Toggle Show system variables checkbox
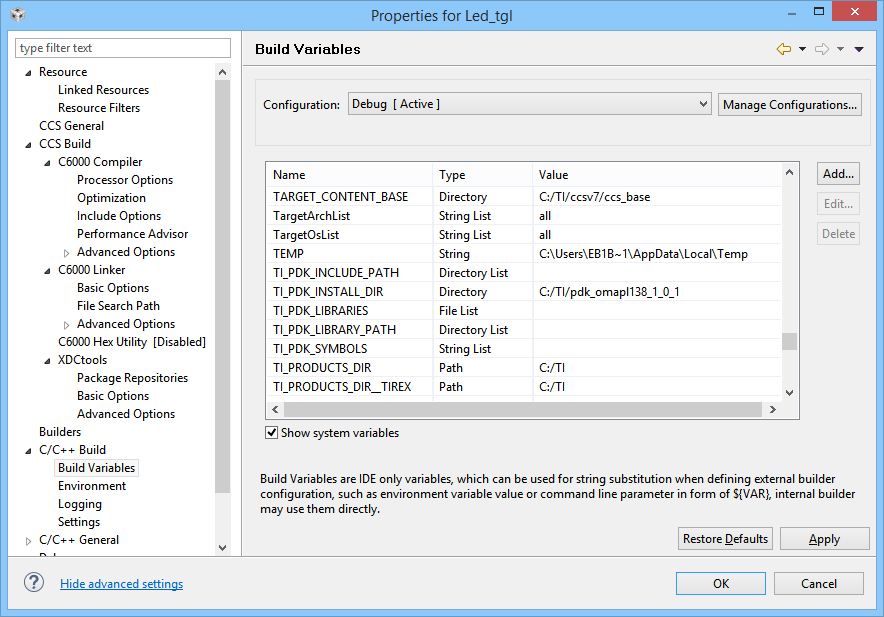884x617 pixels. click(x=271, y=433)
